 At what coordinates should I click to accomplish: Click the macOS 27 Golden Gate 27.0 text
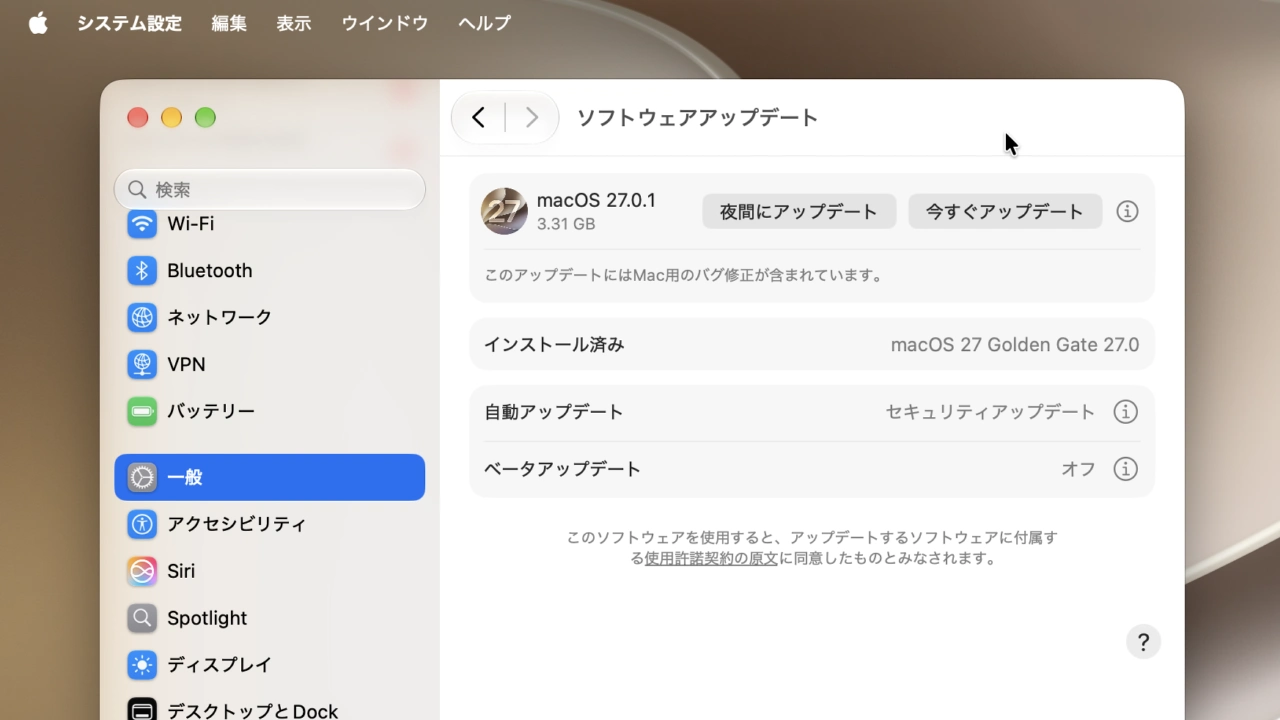(x=1015, y=345)
